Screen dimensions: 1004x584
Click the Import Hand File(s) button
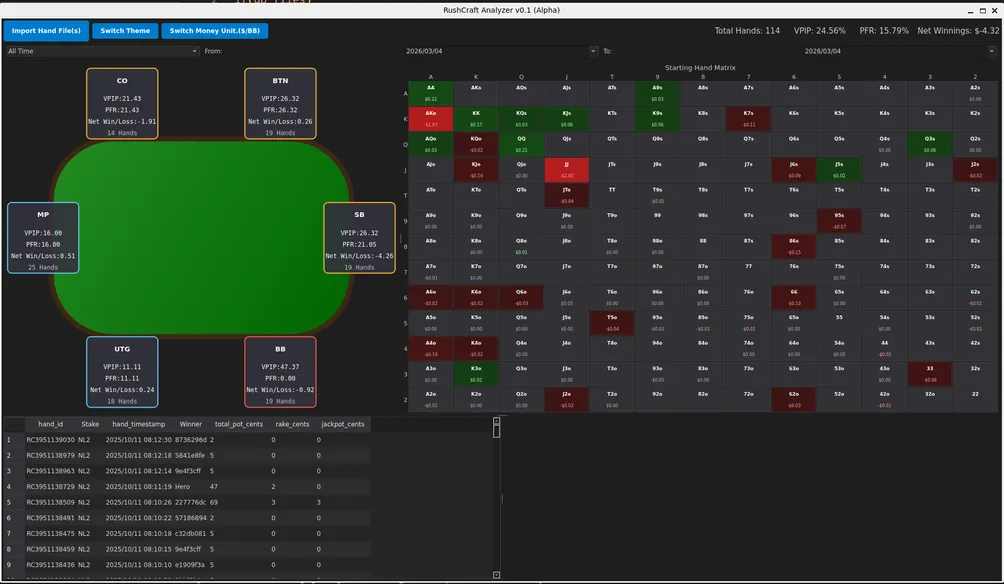[46, 31]
